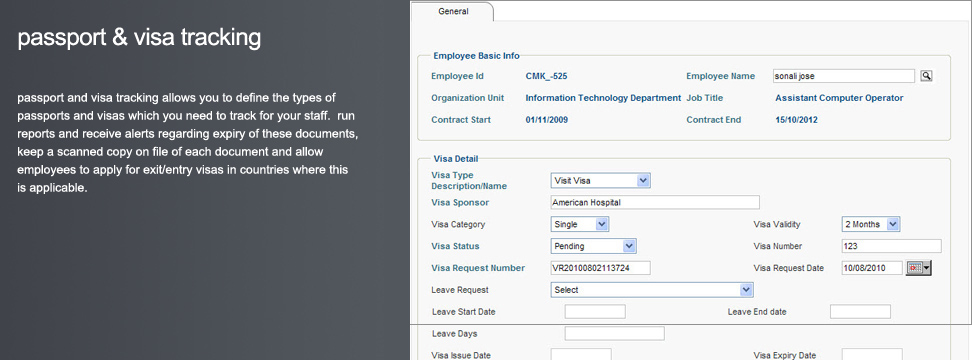Click the Visa Request Date field
Screen dimensions: 972x360
click(x=872, y=268)
